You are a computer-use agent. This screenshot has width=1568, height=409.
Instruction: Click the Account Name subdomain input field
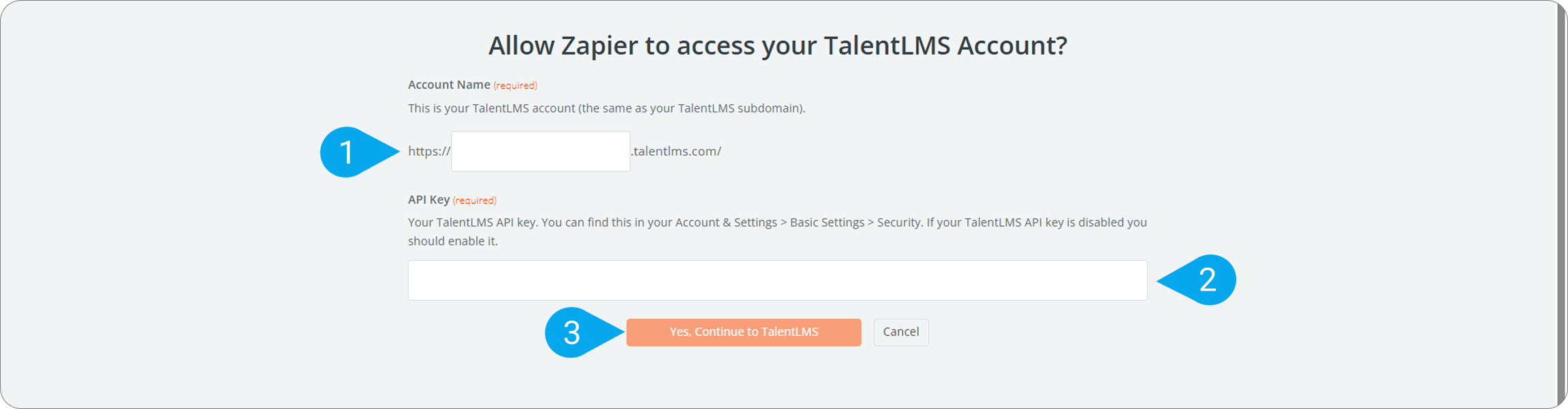point(540,151)
